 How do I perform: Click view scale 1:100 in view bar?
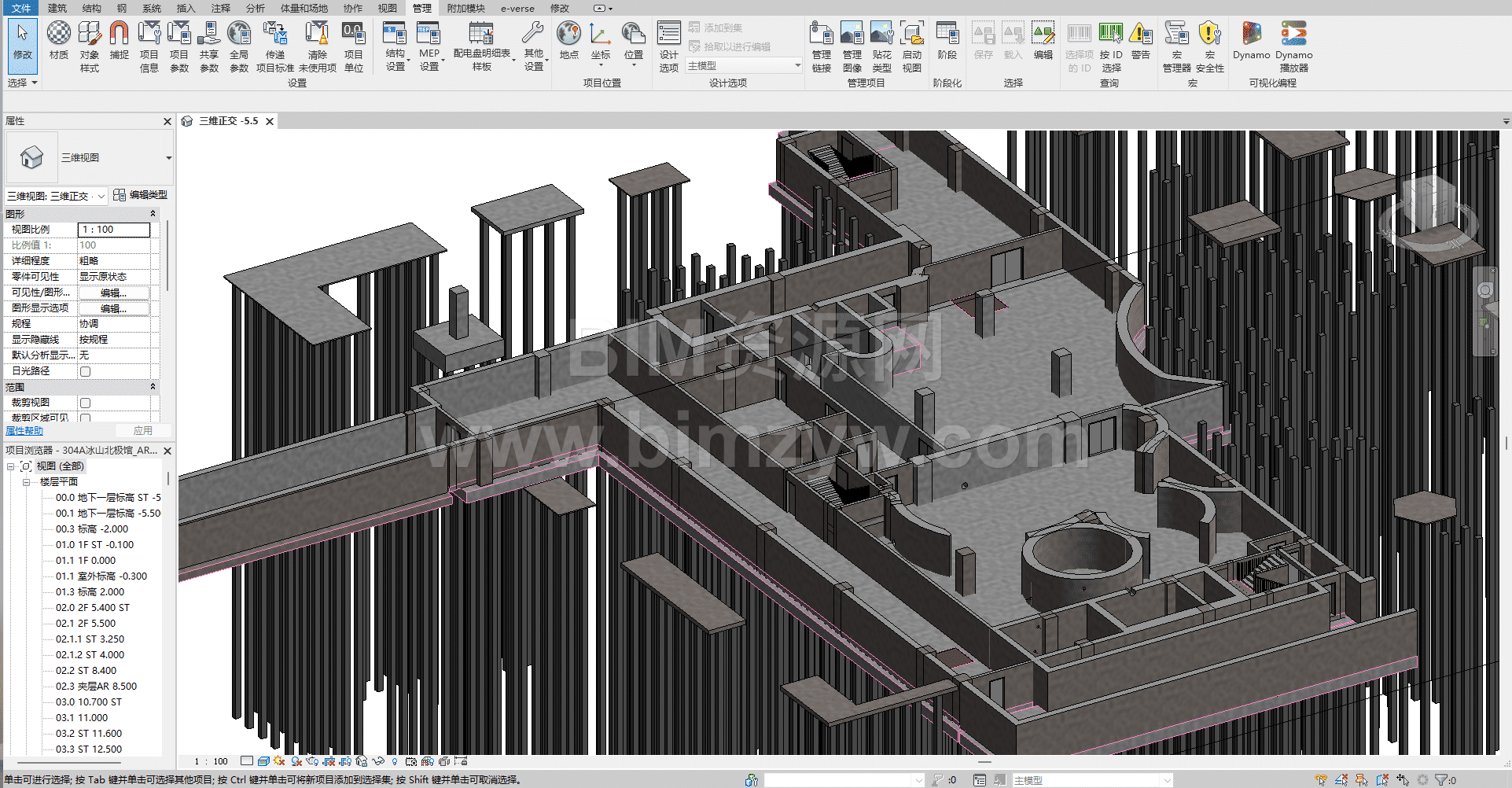tap(211, 761)
